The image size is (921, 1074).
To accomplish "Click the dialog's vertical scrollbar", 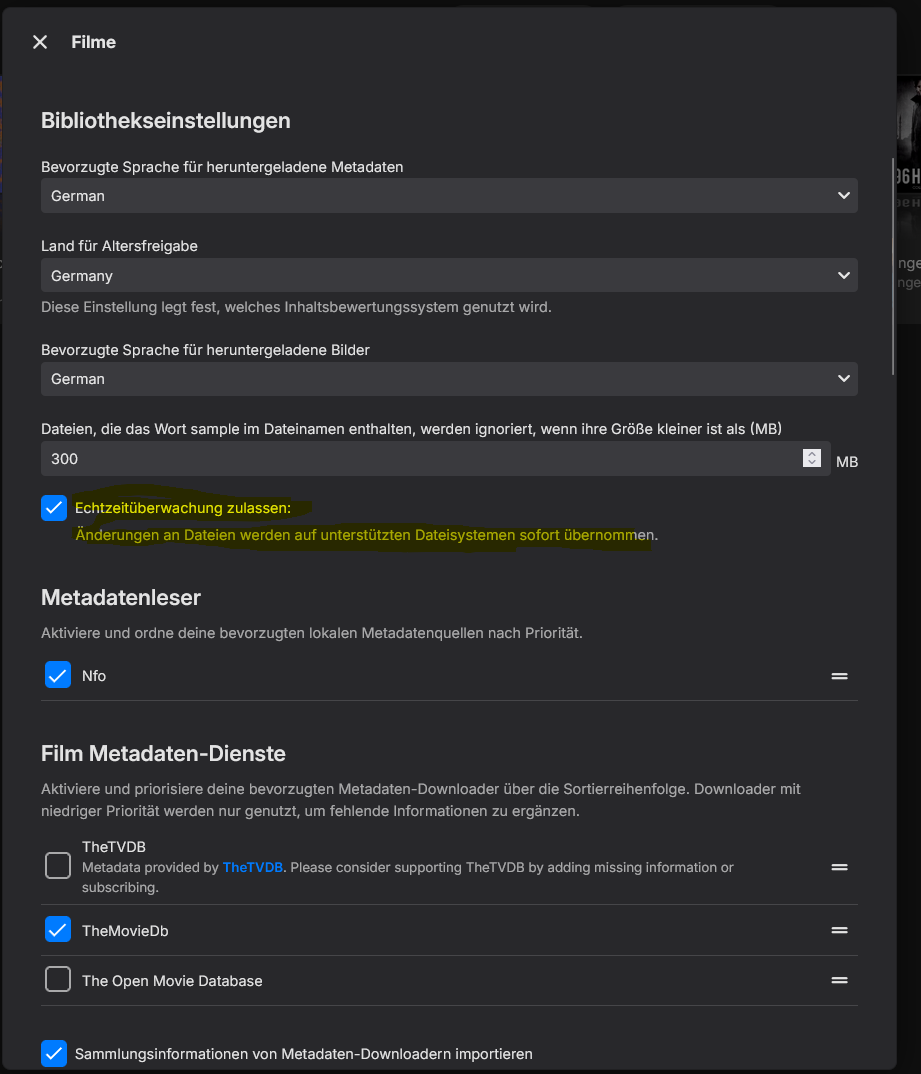I will pyautogui.click(x=893, y=267).
